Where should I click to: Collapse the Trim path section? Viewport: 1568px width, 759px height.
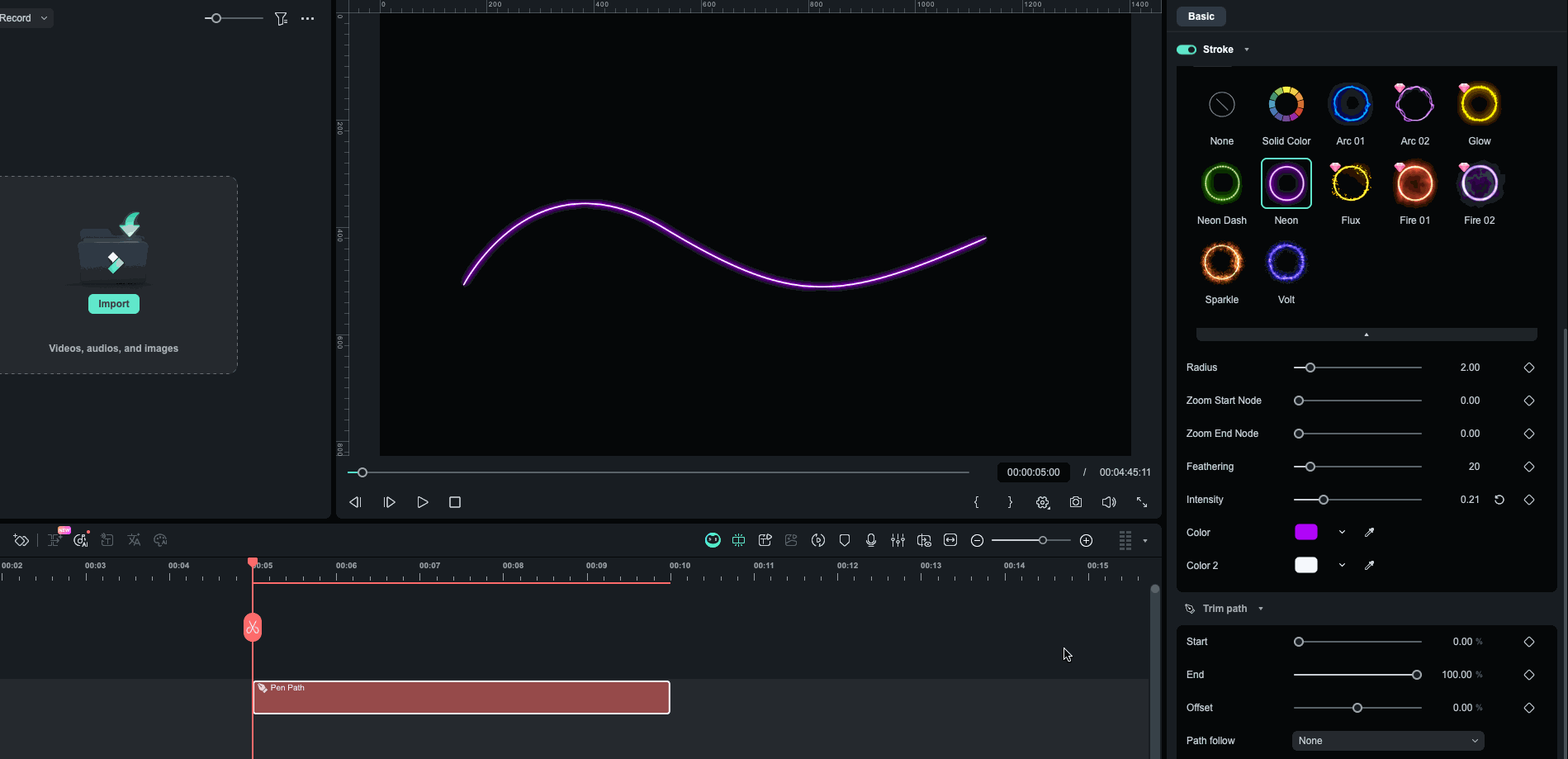click(x=1260, y=608)
